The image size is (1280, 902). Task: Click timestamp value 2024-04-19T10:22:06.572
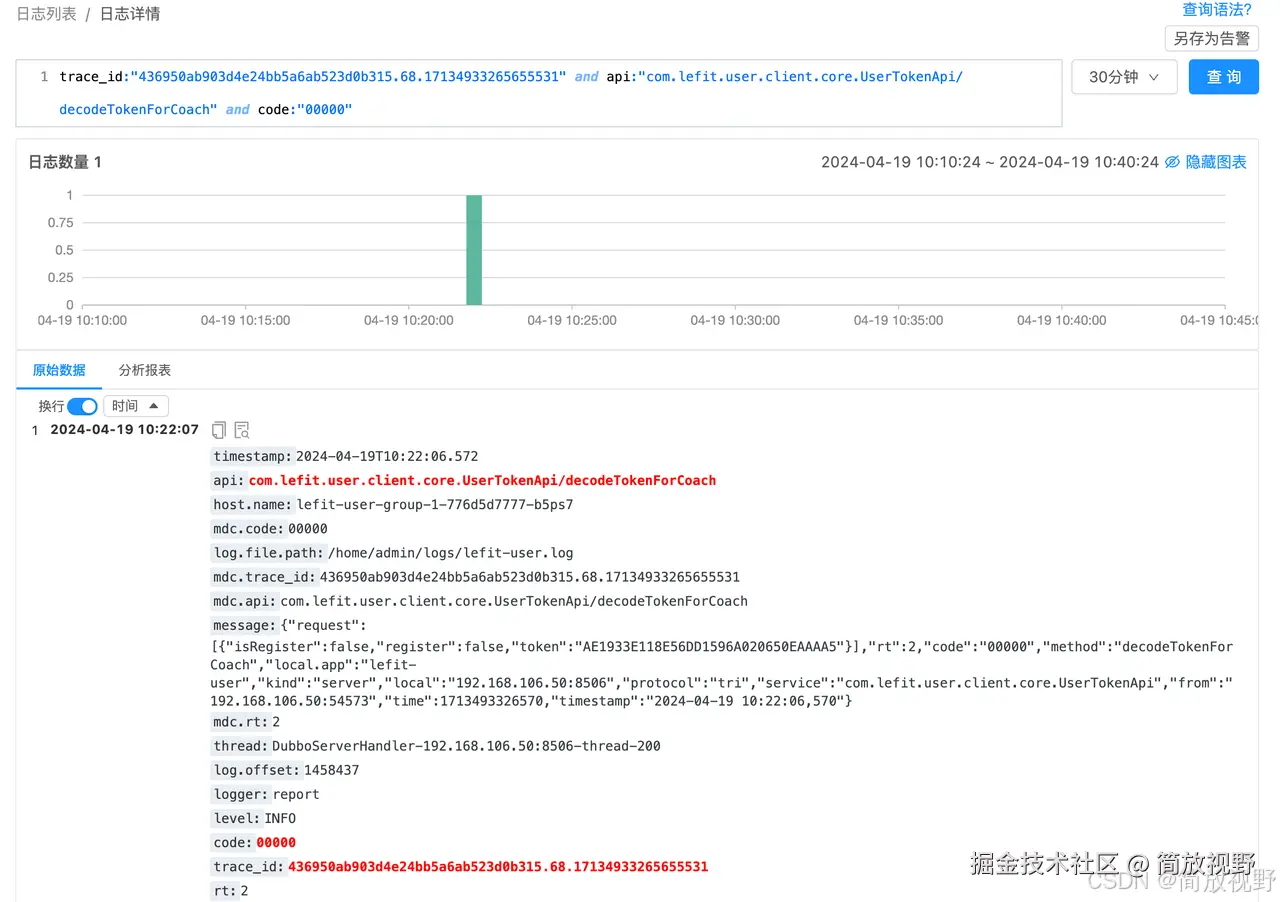point(387,456)
